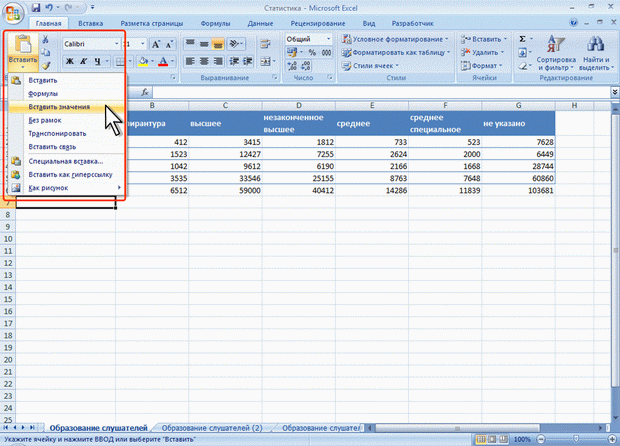This screenshot has width=620, height=446.
Task: Click the Save icon in quick access toolbar
Action: [x=36, y=7]
